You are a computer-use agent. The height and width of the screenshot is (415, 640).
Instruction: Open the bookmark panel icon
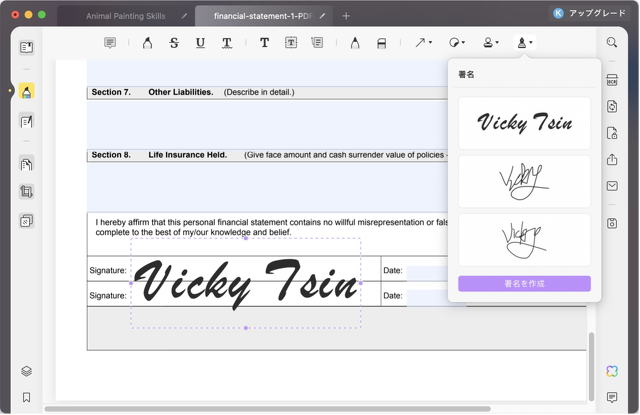(x=27, y=397)
